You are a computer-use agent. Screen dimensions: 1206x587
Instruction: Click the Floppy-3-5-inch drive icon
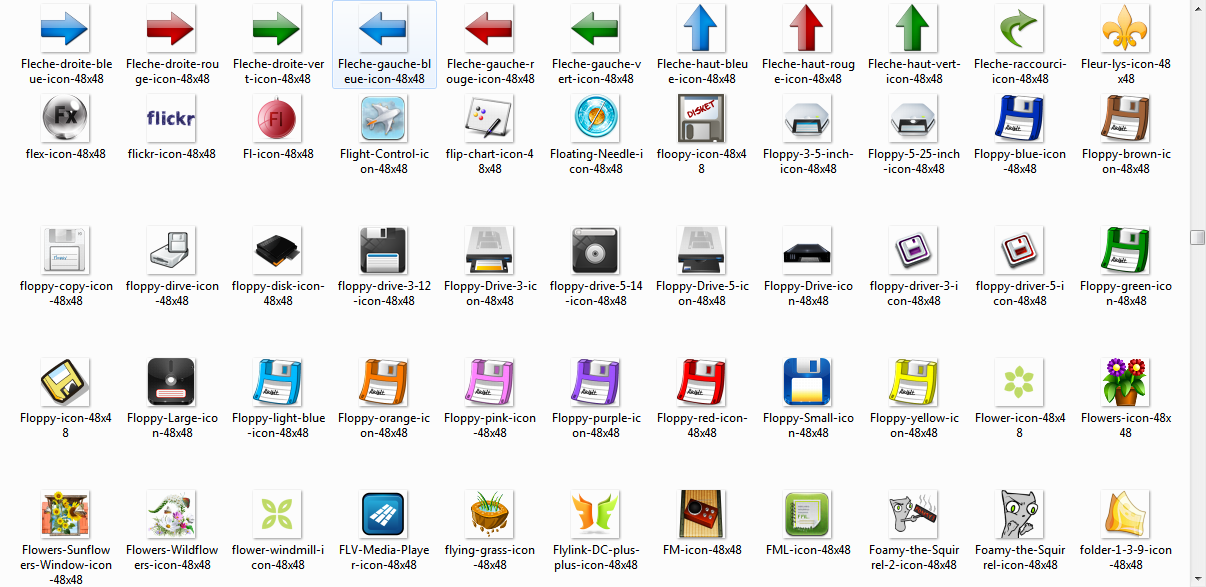pyautogui.click(x=808, y=118)
